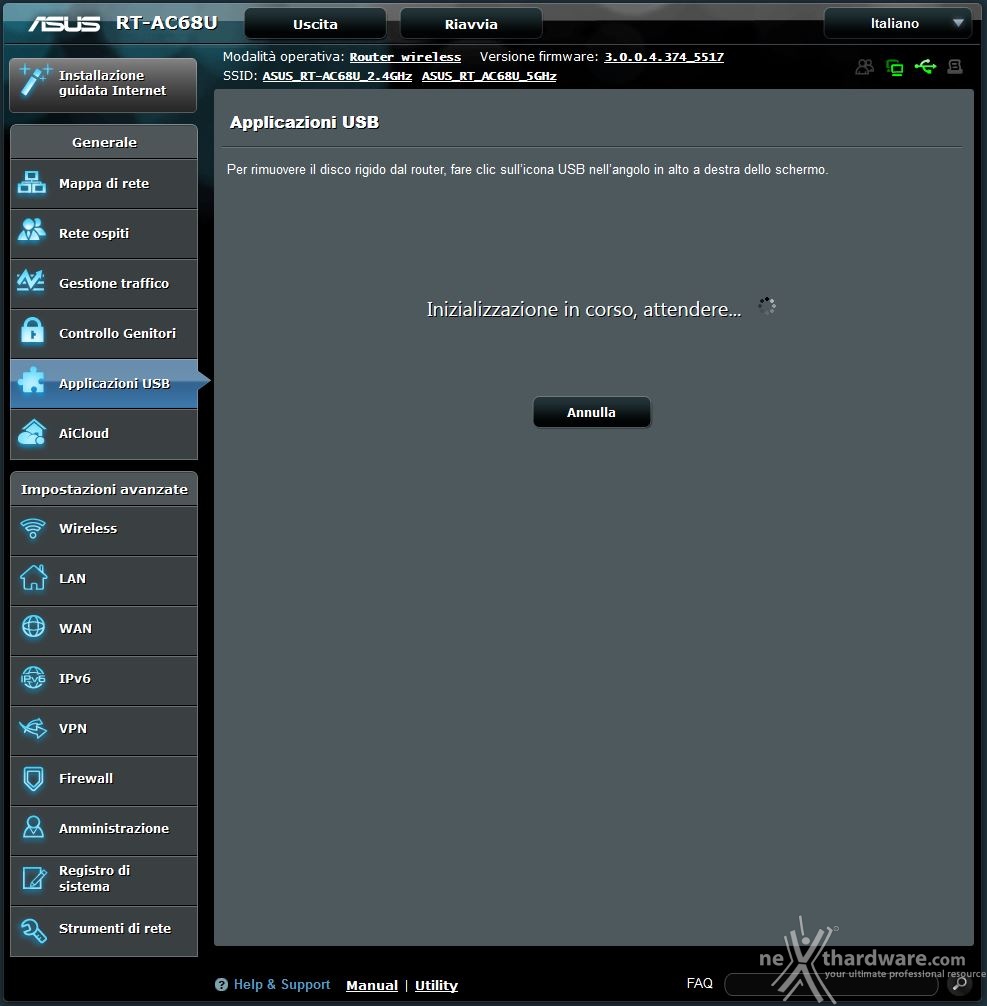The width and height of the screenshot is (987, 1006).
Task: Click the Rete ospiti guests icon
Action: point(31,231)
